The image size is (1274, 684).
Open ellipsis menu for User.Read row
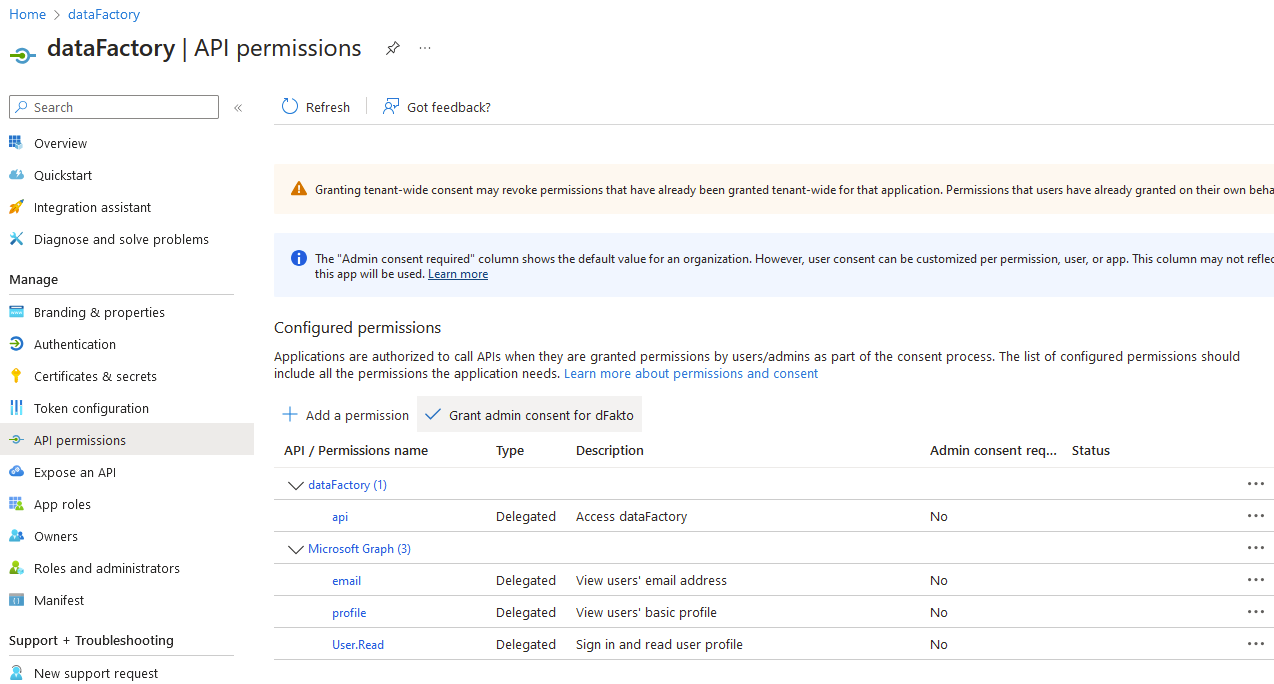point(1255,644)
